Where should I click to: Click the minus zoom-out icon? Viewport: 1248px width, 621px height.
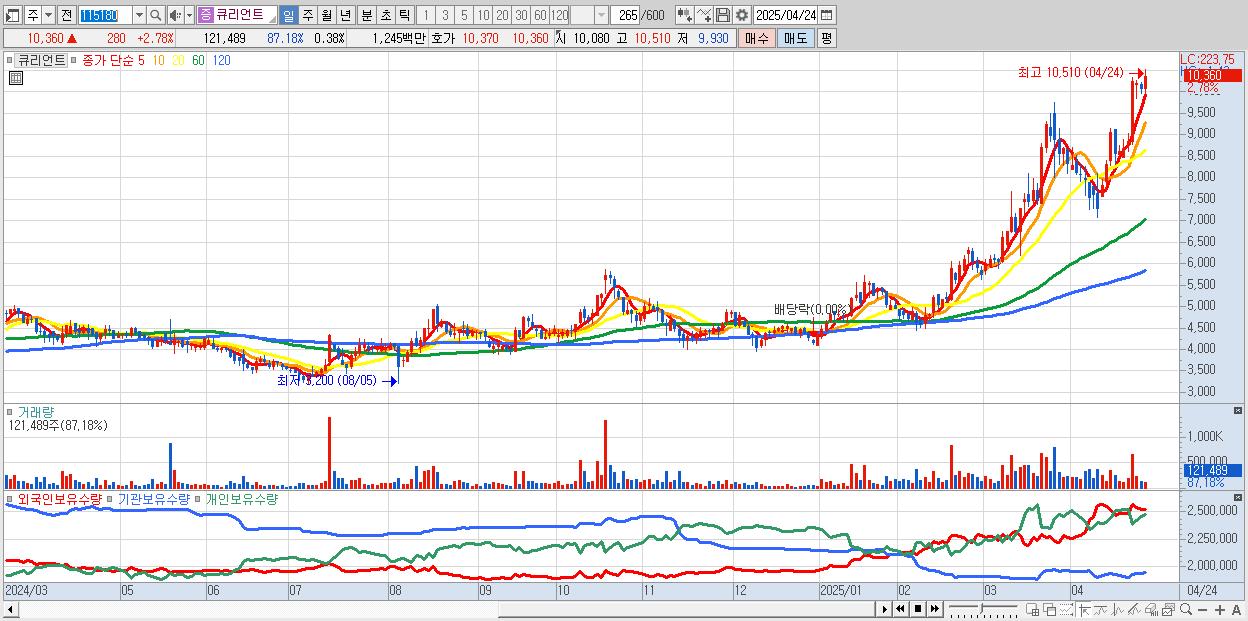[1203, 610]
